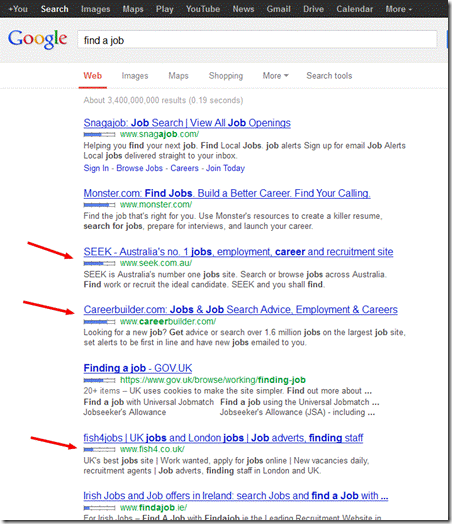
Task: Open Maps in the top black bar
Action: coord(133,9)
